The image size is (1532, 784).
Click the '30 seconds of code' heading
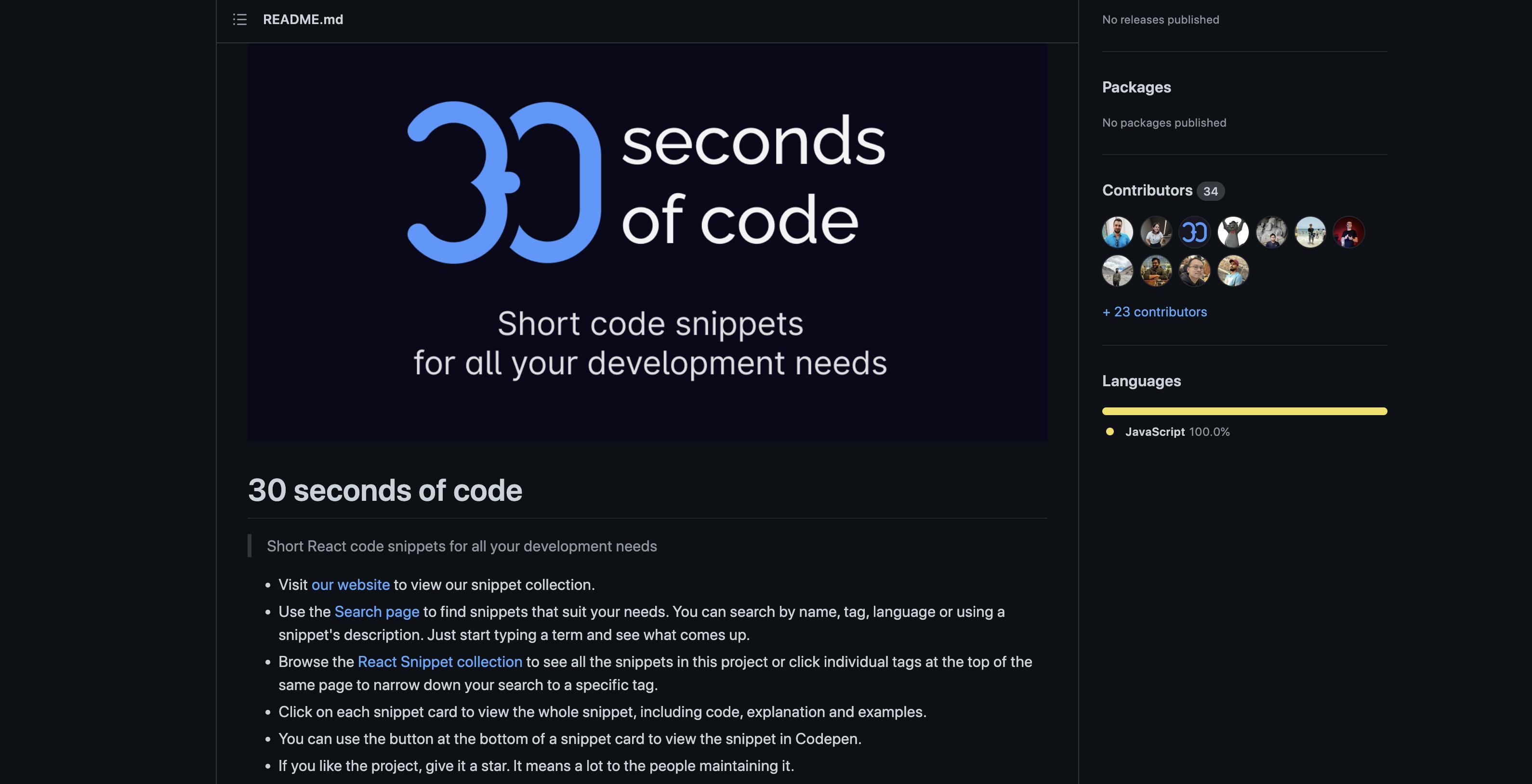click(385, 490)
